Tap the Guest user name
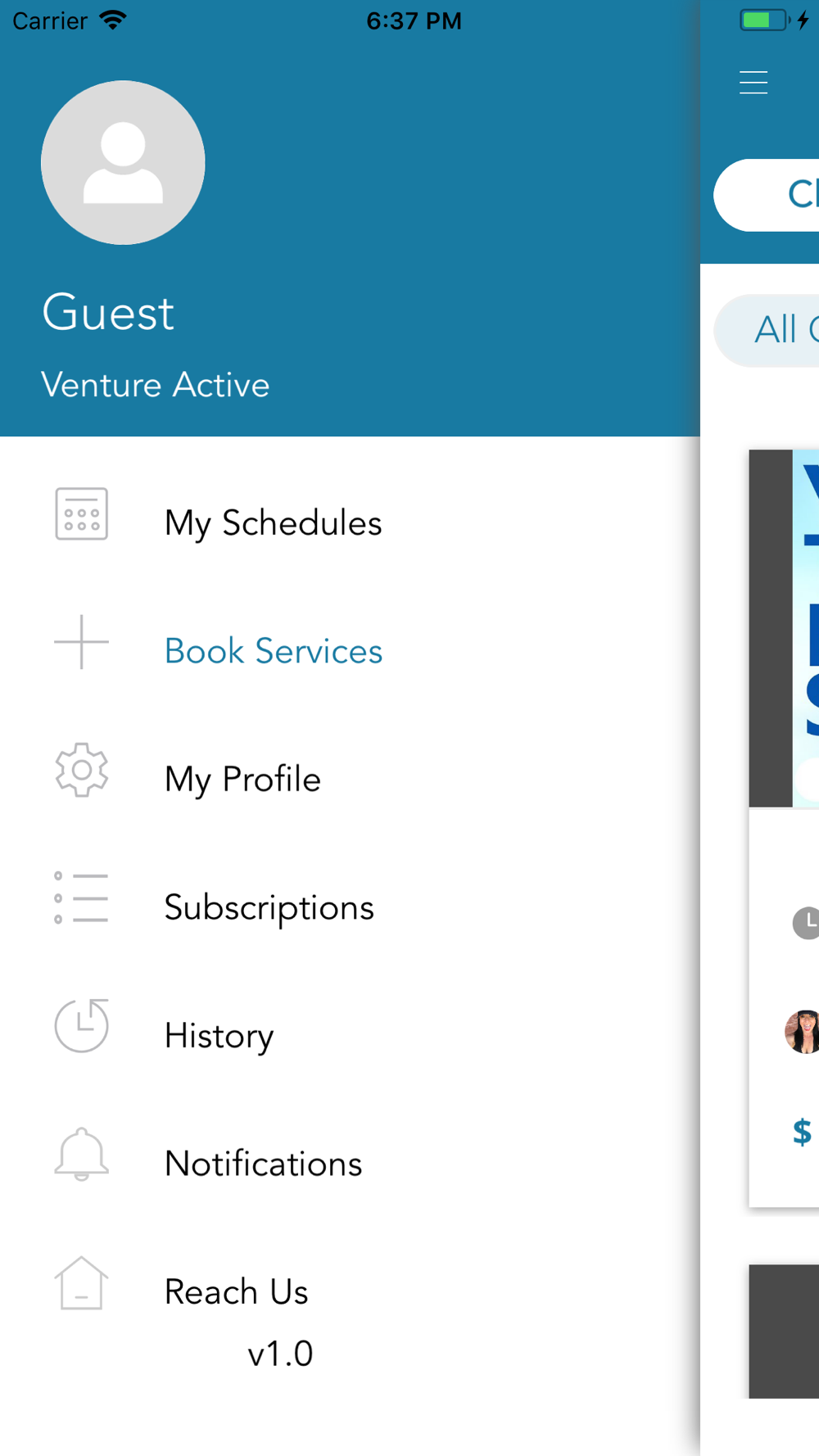 pos(108,313)
